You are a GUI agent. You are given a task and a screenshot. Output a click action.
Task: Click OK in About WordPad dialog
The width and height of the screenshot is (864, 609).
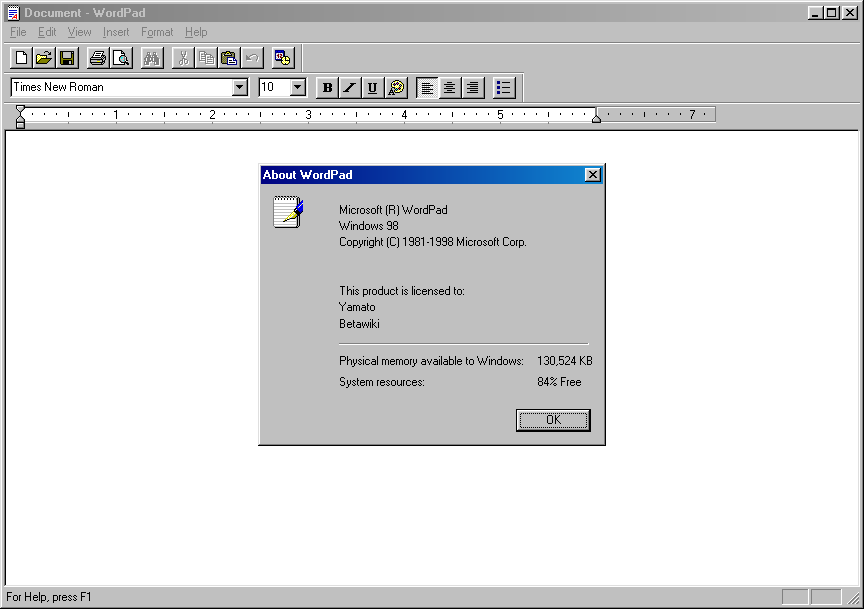tap(553, 420)
